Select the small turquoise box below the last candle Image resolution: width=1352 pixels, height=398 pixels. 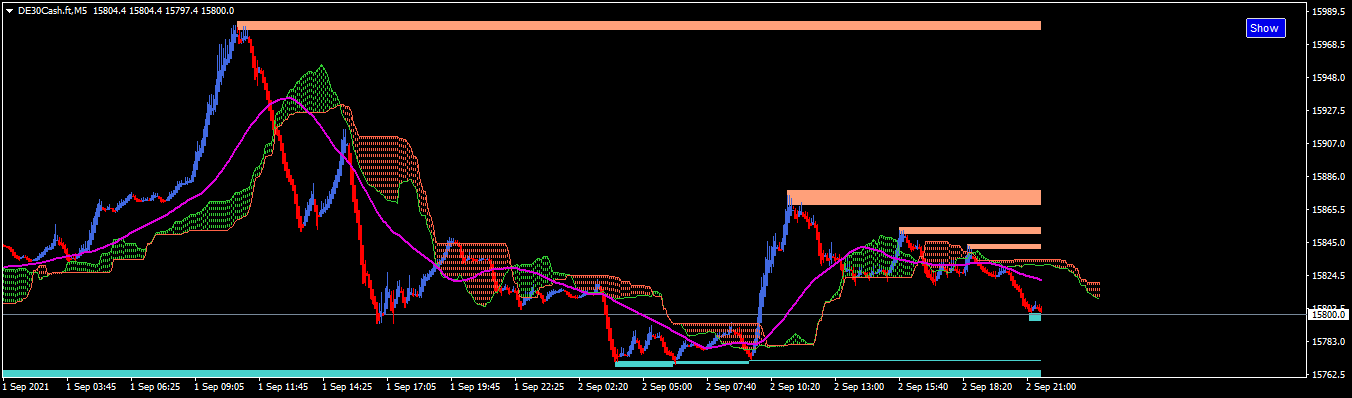click(x=1035, y=317)
